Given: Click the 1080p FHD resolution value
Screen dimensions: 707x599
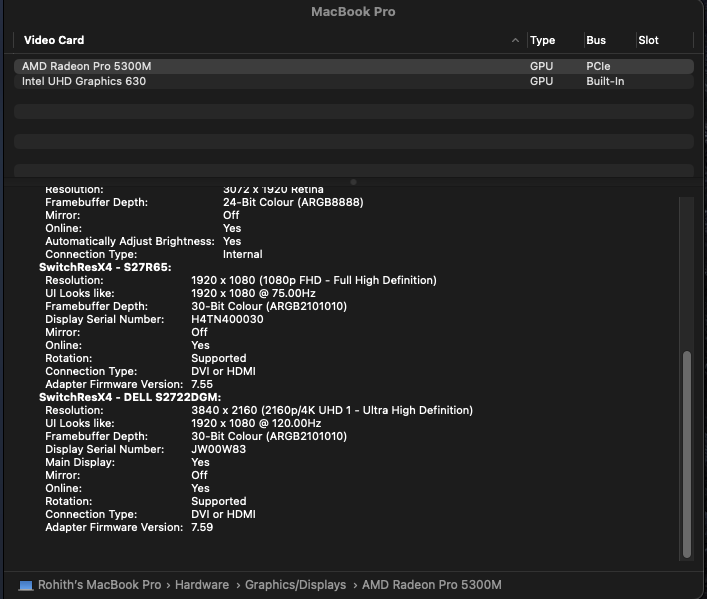Looking at the screenshot, I should pyautogui.click(x=314, y=280).
